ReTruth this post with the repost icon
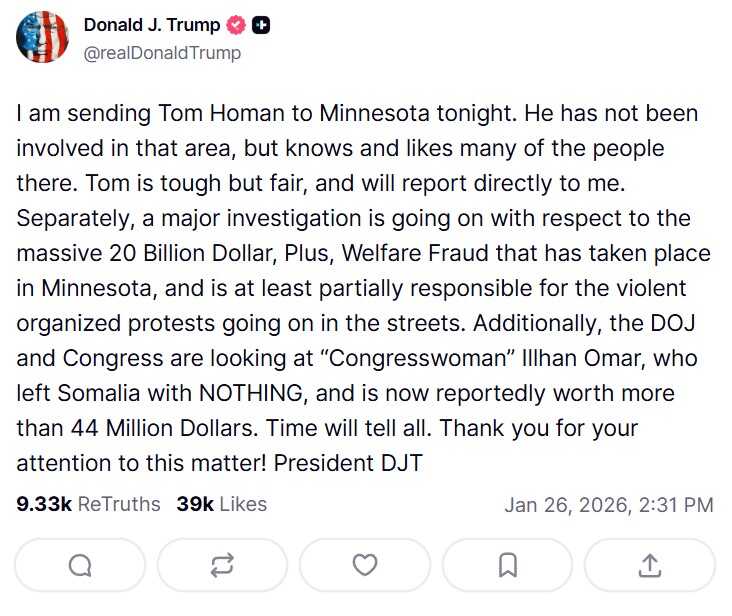The height and width of the screenshot is (616, 732). pos(222,565)
